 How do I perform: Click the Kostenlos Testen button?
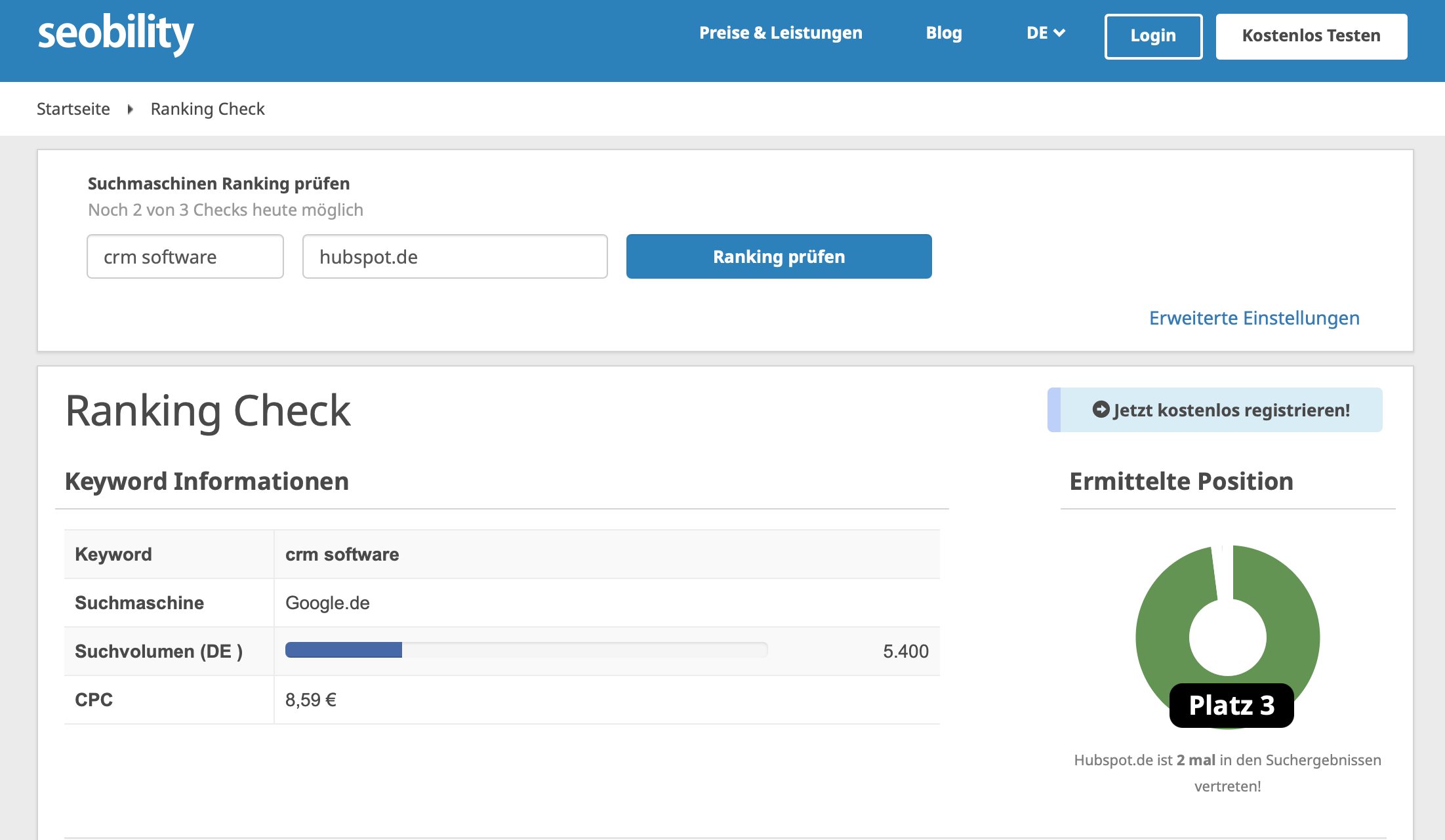tap(1311, 36)
